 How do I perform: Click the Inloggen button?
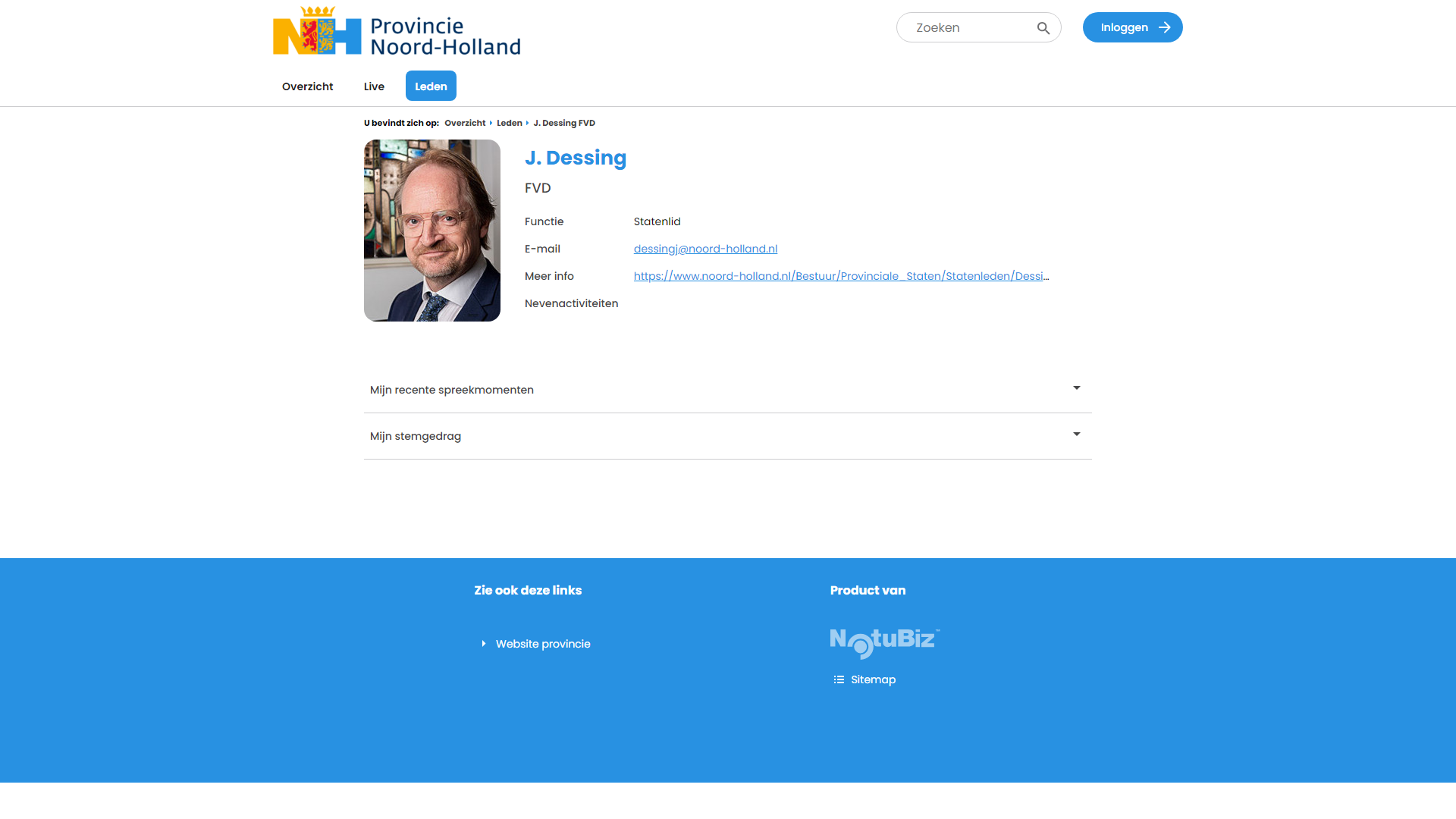[1133, 27]
